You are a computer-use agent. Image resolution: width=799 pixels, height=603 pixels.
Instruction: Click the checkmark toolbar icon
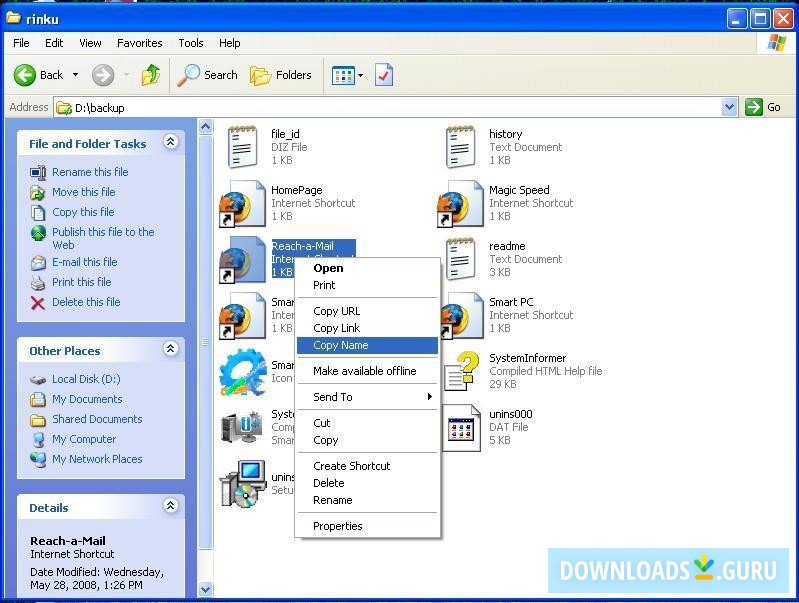384,75
